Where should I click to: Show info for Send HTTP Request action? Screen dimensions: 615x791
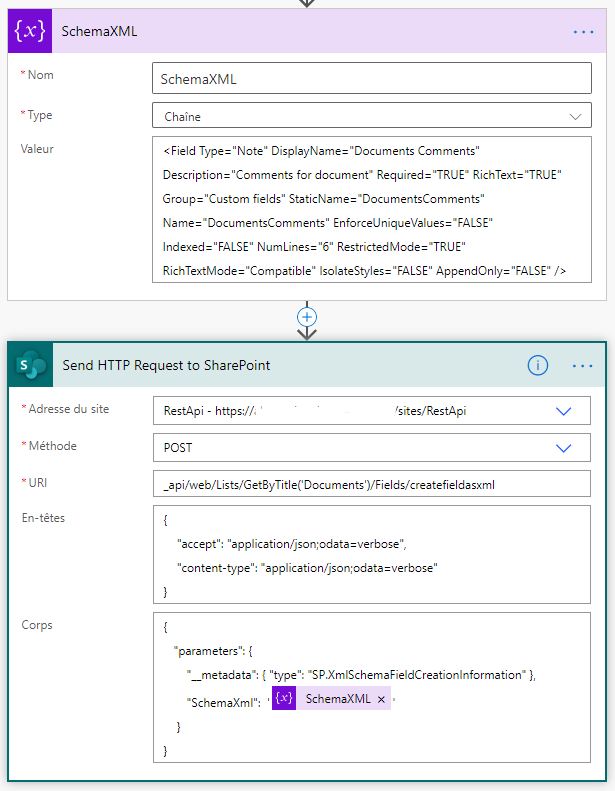538,365
